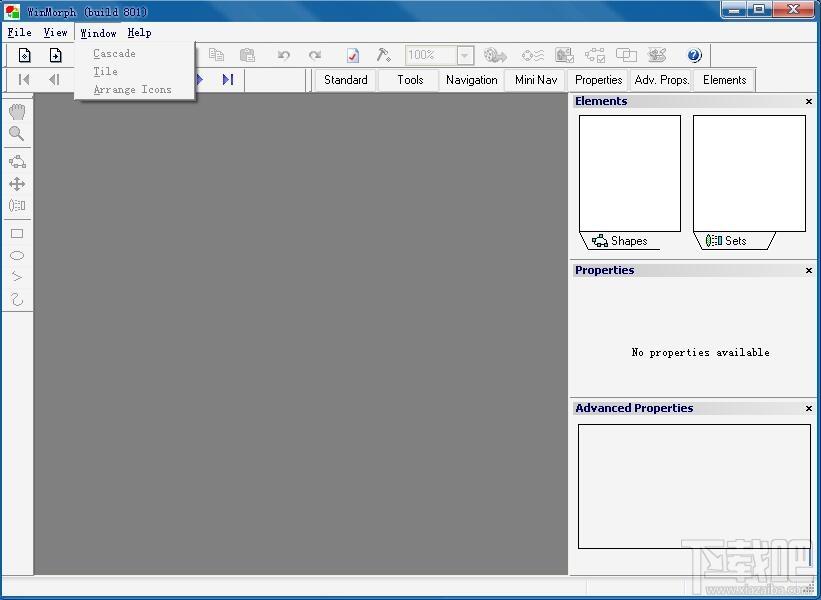
Task: Switch to the Shapes tab
Action: pos(620,241)
